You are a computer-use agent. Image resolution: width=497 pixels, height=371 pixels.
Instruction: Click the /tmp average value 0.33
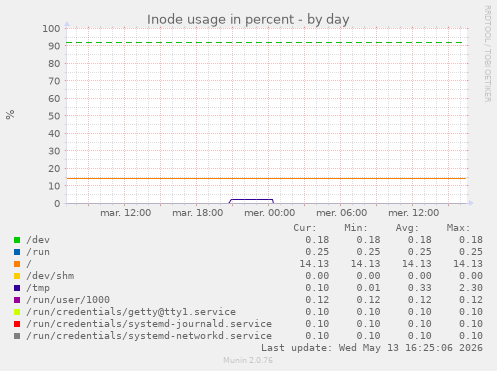coord(419,288)
